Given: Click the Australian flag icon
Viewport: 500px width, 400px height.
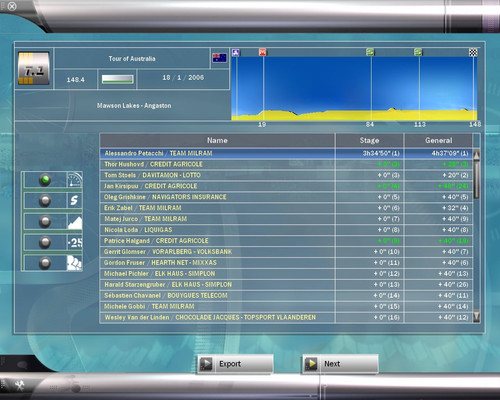Looking at the screenshot, I should [220, 58].
